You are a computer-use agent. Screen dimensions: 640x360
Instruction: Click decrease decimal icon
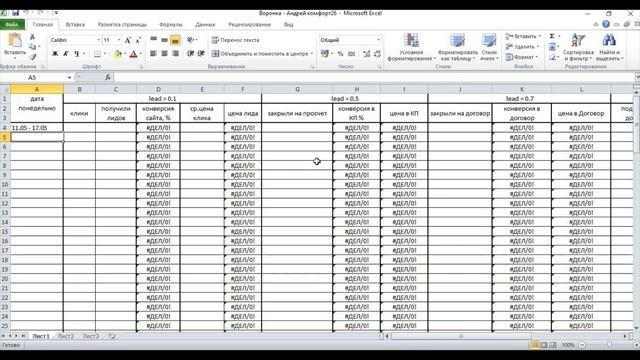pyautogui.click(x=377, y=54)
